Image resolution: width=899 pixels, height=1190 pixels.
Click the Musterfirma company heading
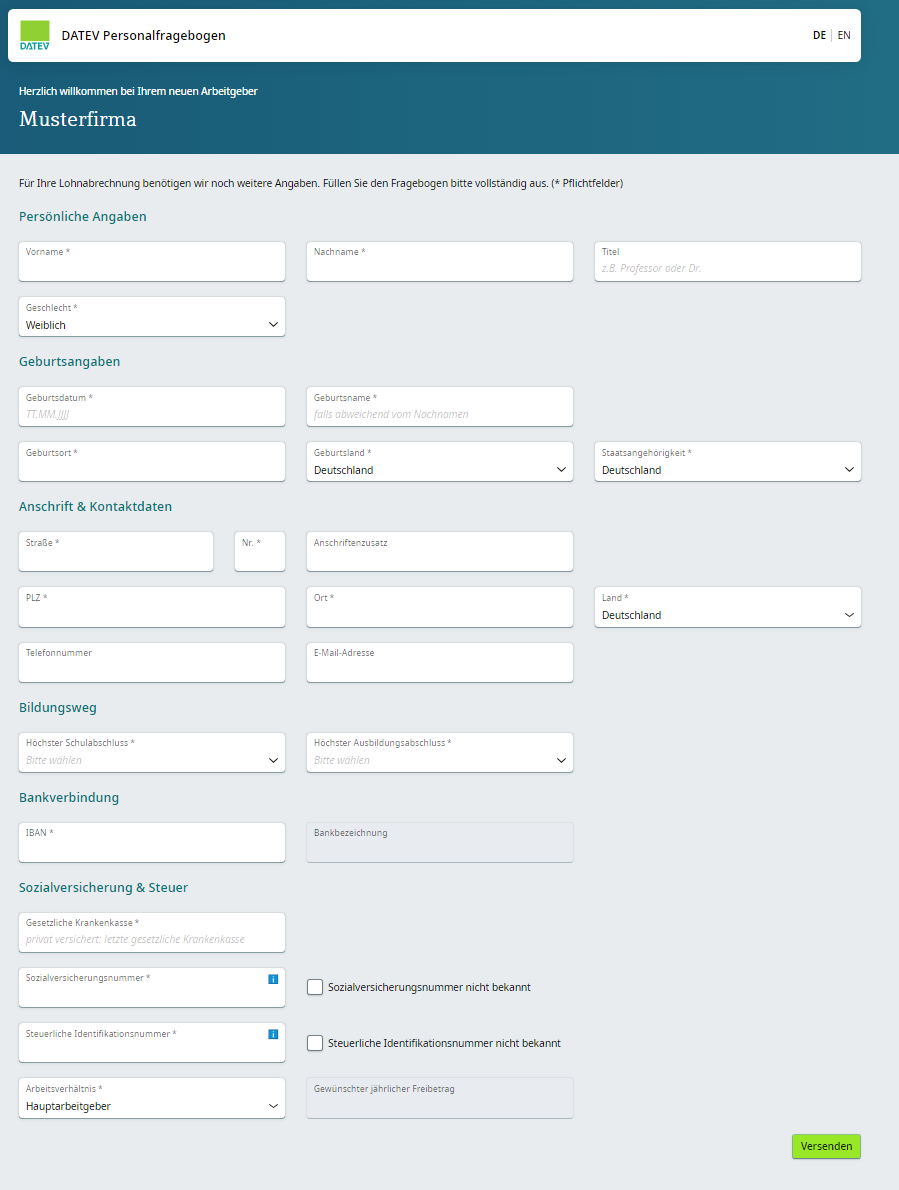pos(77,119)
